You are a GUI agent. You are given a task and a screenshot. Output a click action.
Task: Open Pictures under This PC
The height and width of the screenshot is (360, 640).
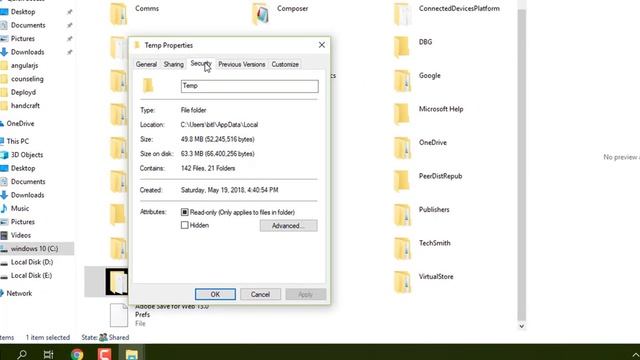pos(22,222)
